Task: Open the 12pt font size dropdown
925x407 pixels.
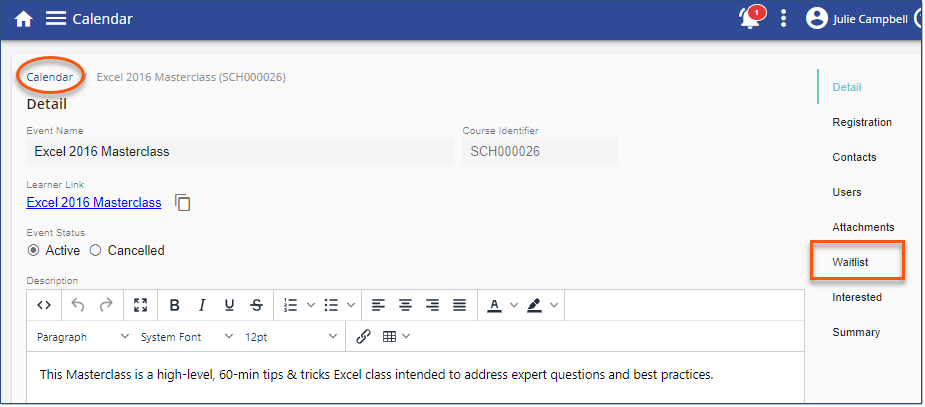Action: (290, 337)
